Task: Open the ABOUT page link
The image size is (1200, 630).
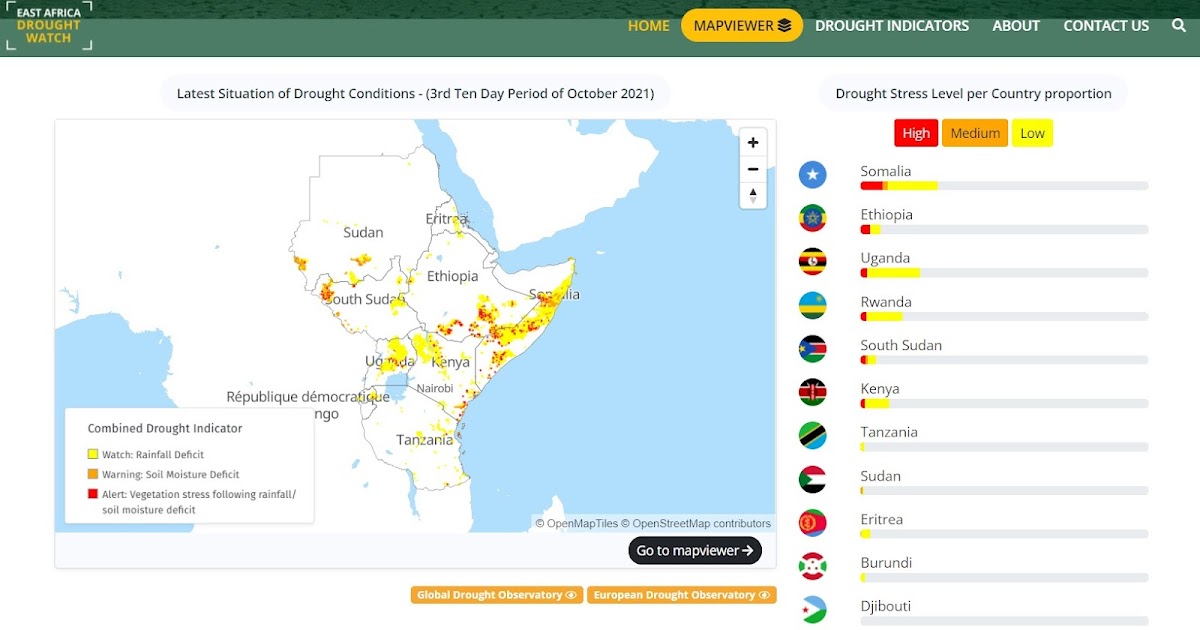Action: click(1016, 25)
